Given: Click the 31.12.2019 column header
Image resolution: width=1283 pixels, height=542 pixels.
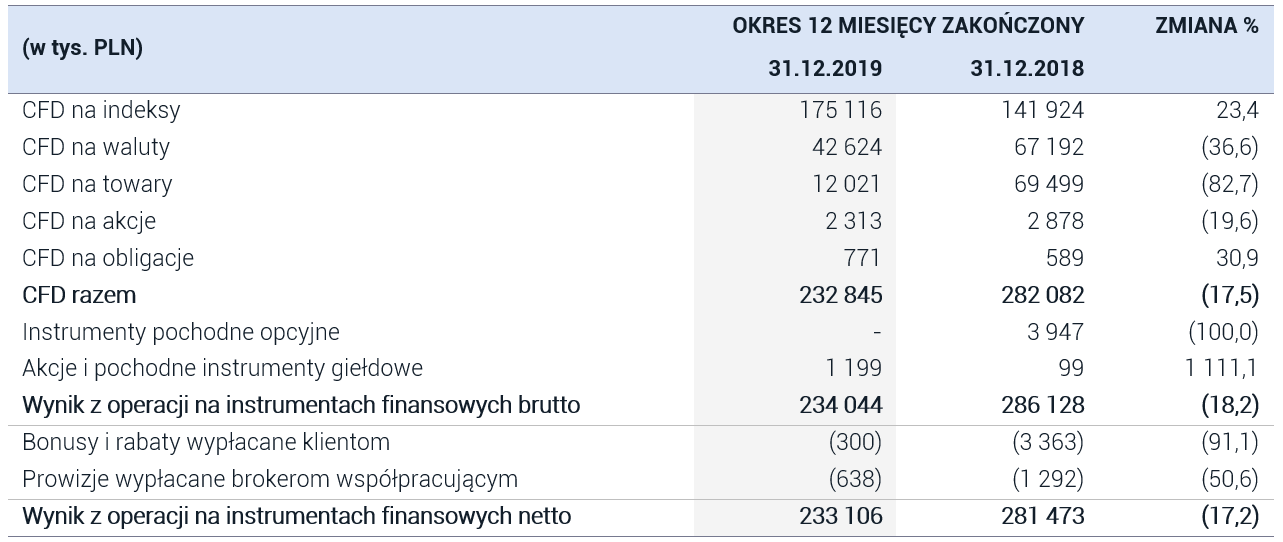Looking at the screenshot, I should tap(825, 70).
